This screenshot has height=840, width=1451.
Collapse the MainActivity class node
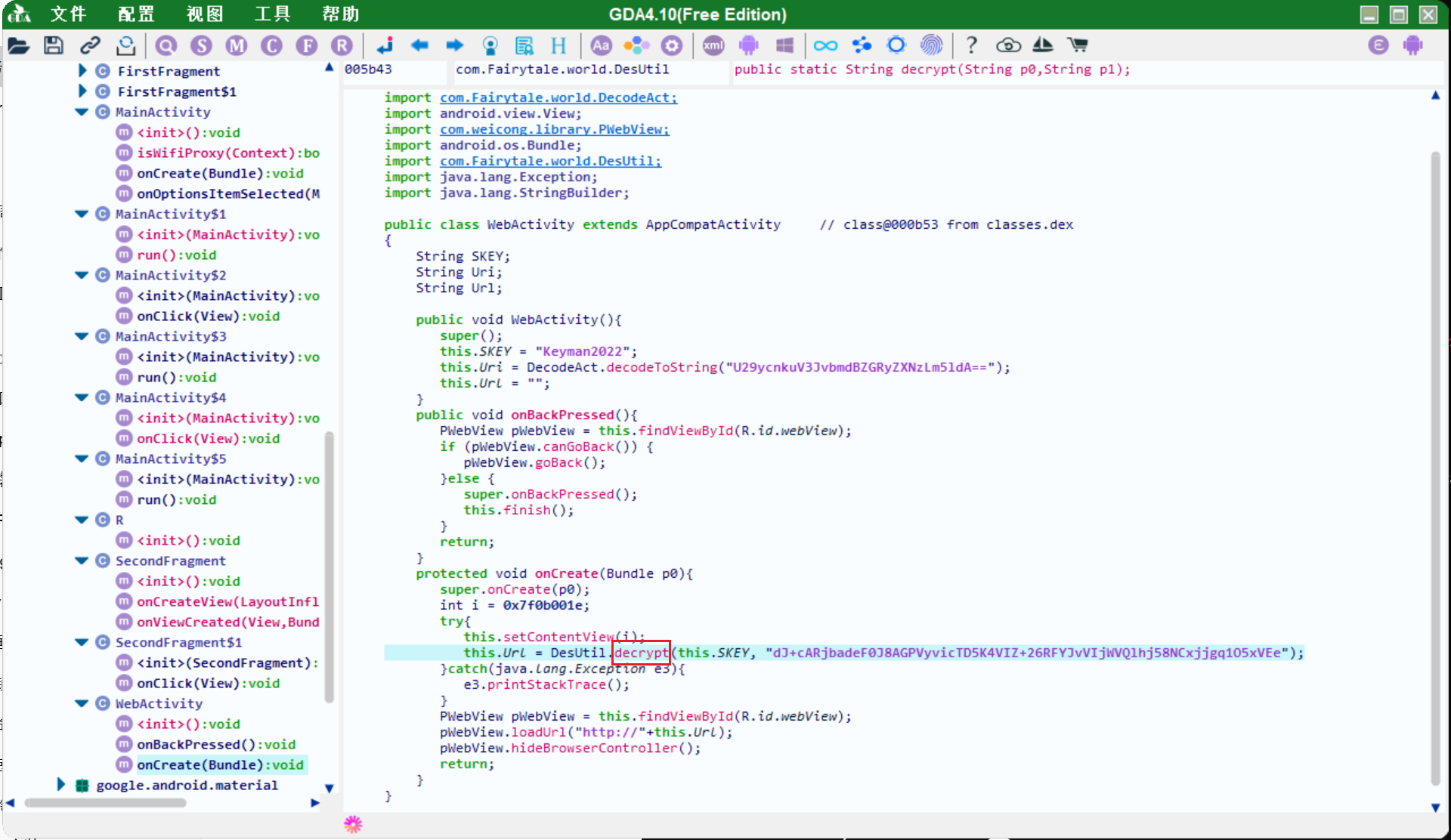click(x=82, y=112)
